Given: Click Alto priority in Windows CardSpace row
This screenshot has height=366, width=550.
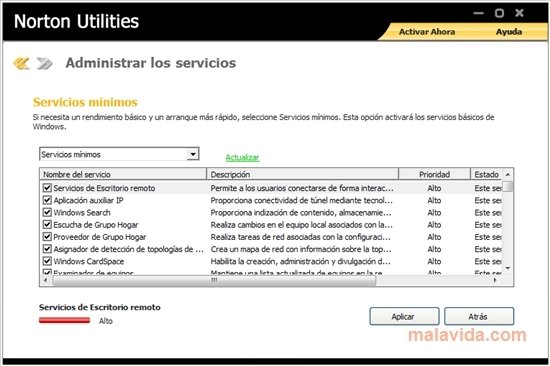Looking at the screenshot, I should 434,261.
